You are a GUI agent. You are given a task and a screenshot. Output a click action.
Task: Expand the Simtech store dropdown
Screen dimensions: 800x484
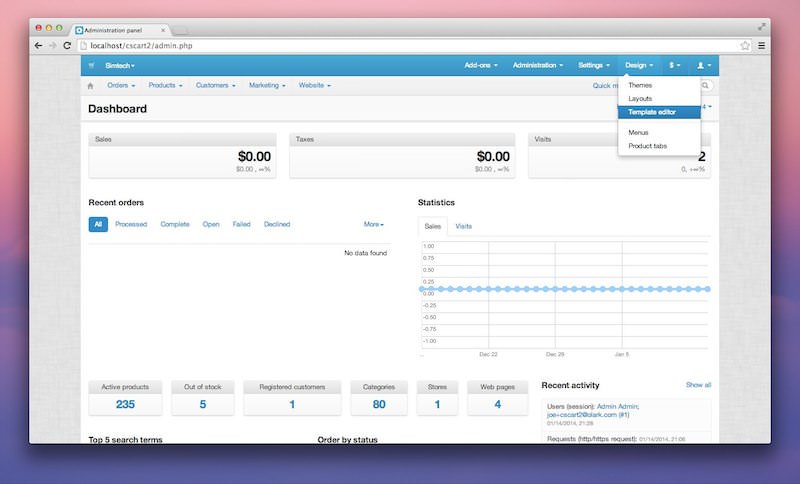click(120, 65)
